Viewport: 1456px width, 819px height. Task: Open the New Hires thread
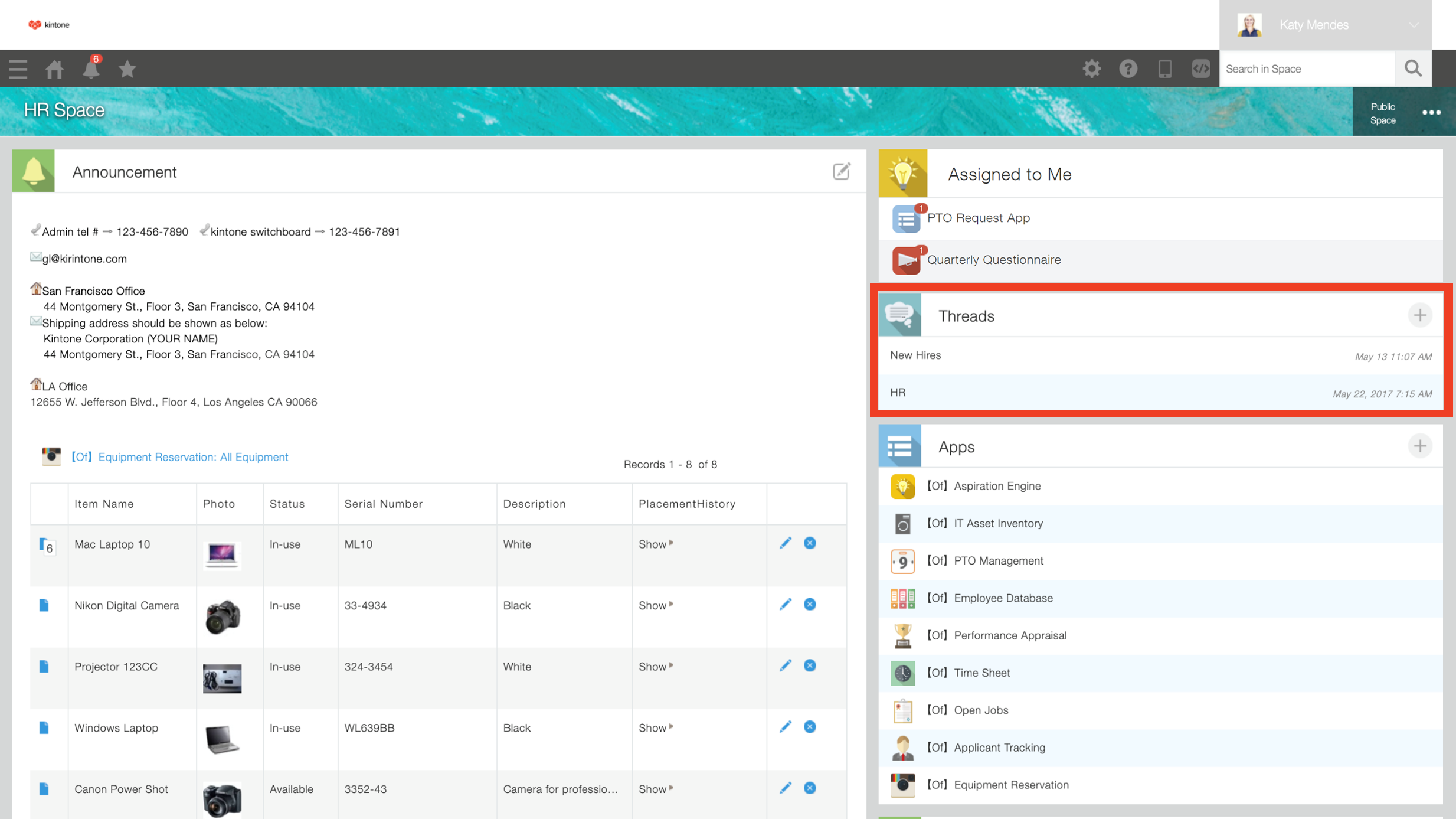[x=915, y=355]
